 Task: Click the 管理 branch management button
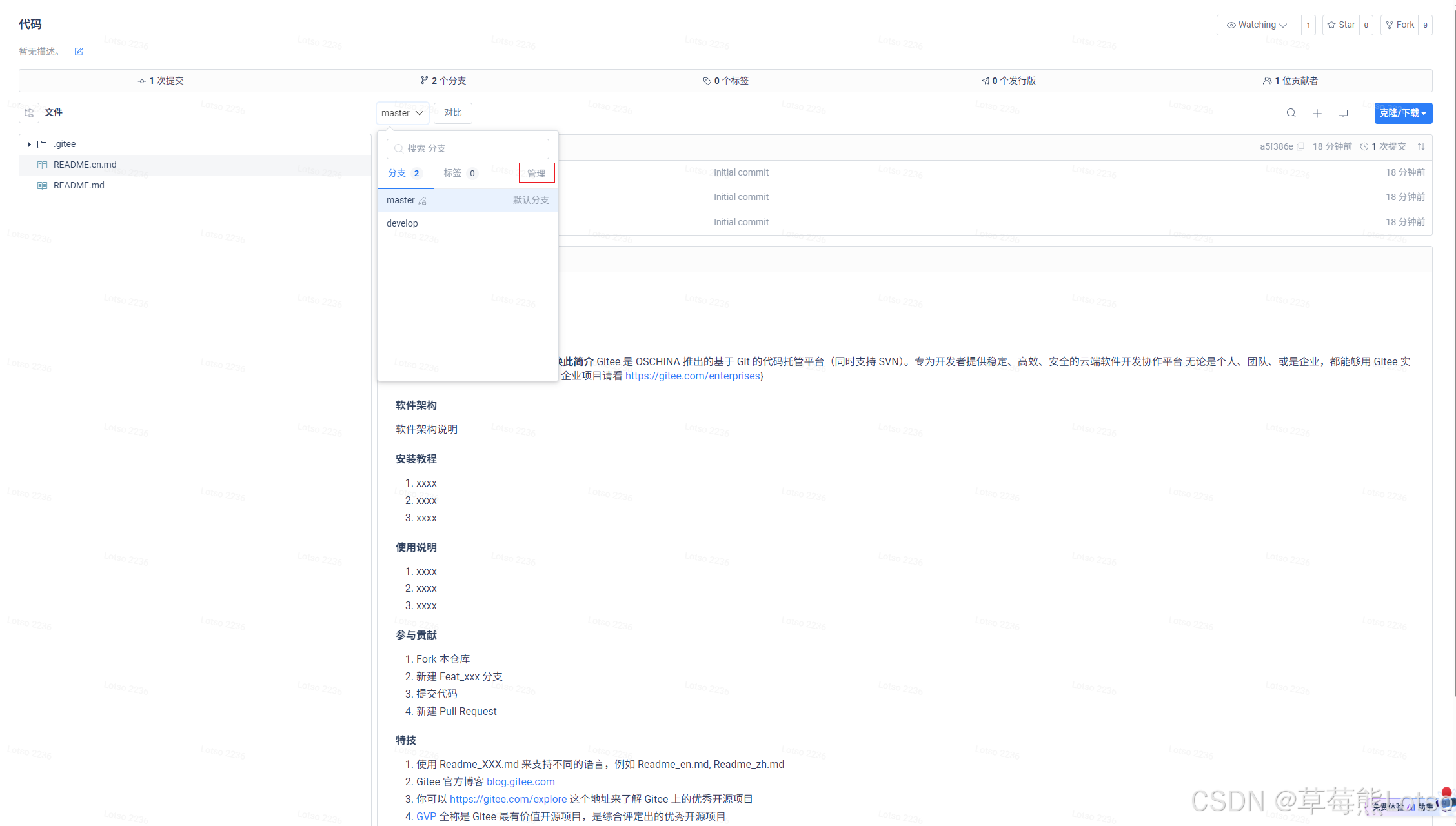point(536,173)
